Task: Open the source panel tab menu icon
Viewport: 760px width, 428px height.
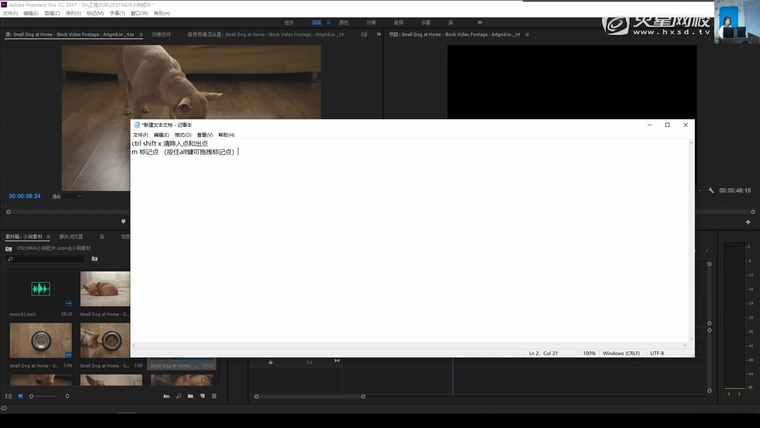Action: 141,34
